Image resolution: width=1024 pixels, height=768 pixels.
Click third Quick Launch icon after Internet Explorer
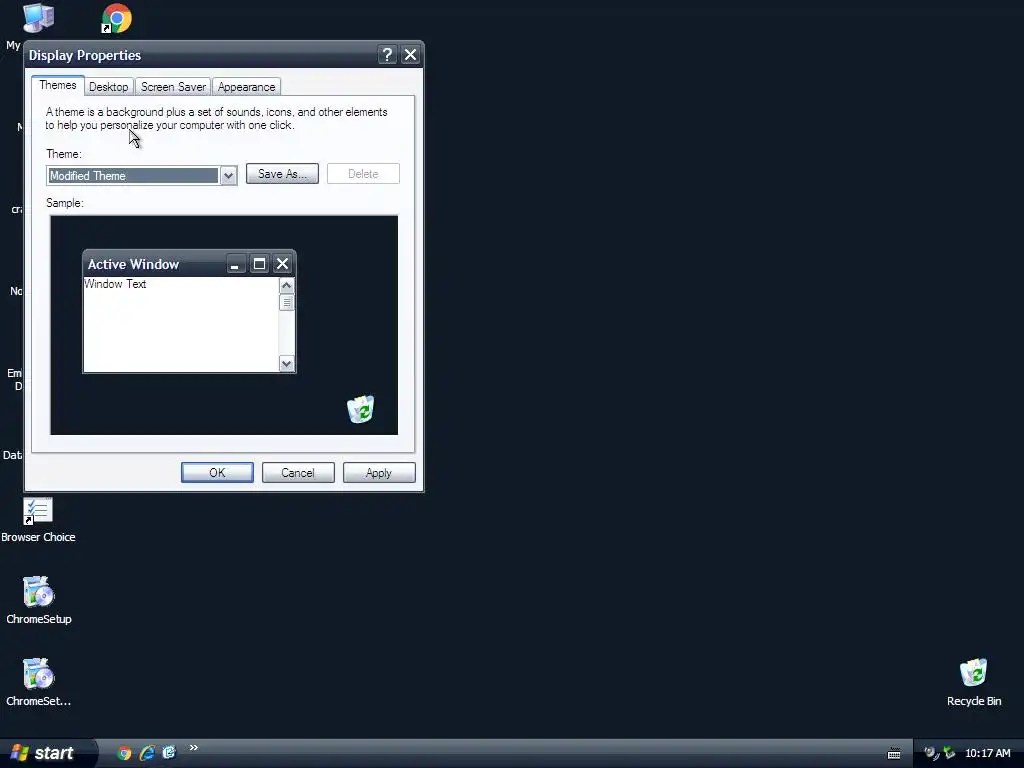[x=169, y=753]
